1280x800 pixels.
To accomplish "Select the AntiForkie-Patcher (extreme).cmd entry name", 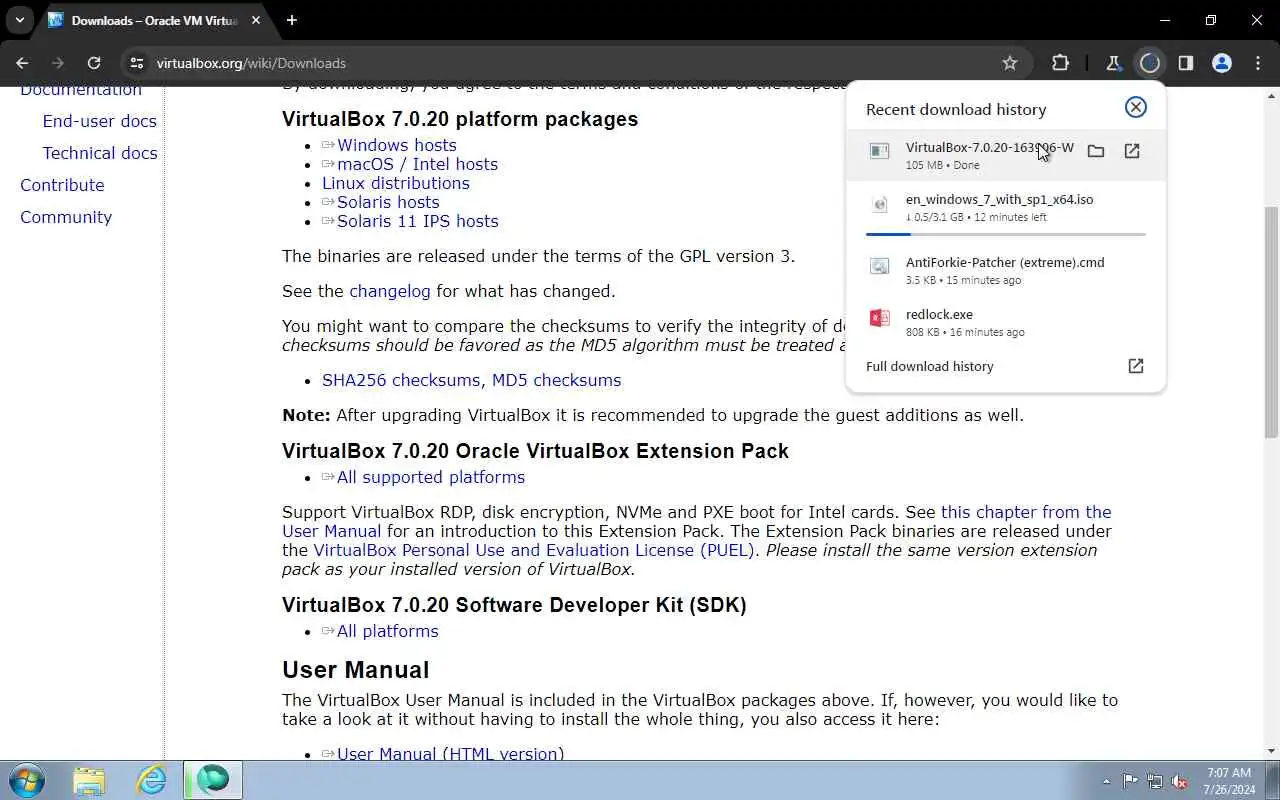I will click(1005, 262).
